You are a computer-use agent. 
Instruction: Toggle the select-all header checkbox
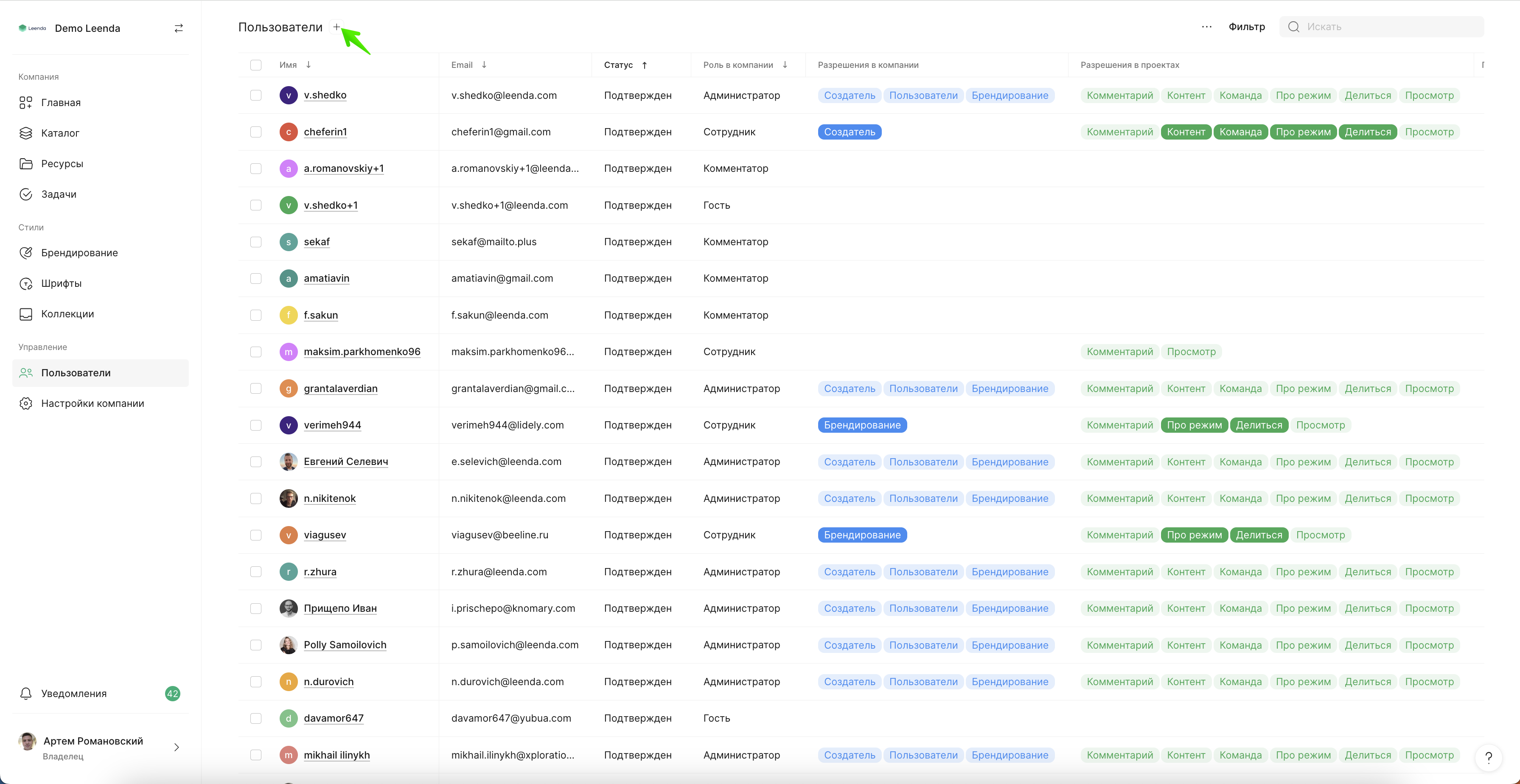(255, 65)
